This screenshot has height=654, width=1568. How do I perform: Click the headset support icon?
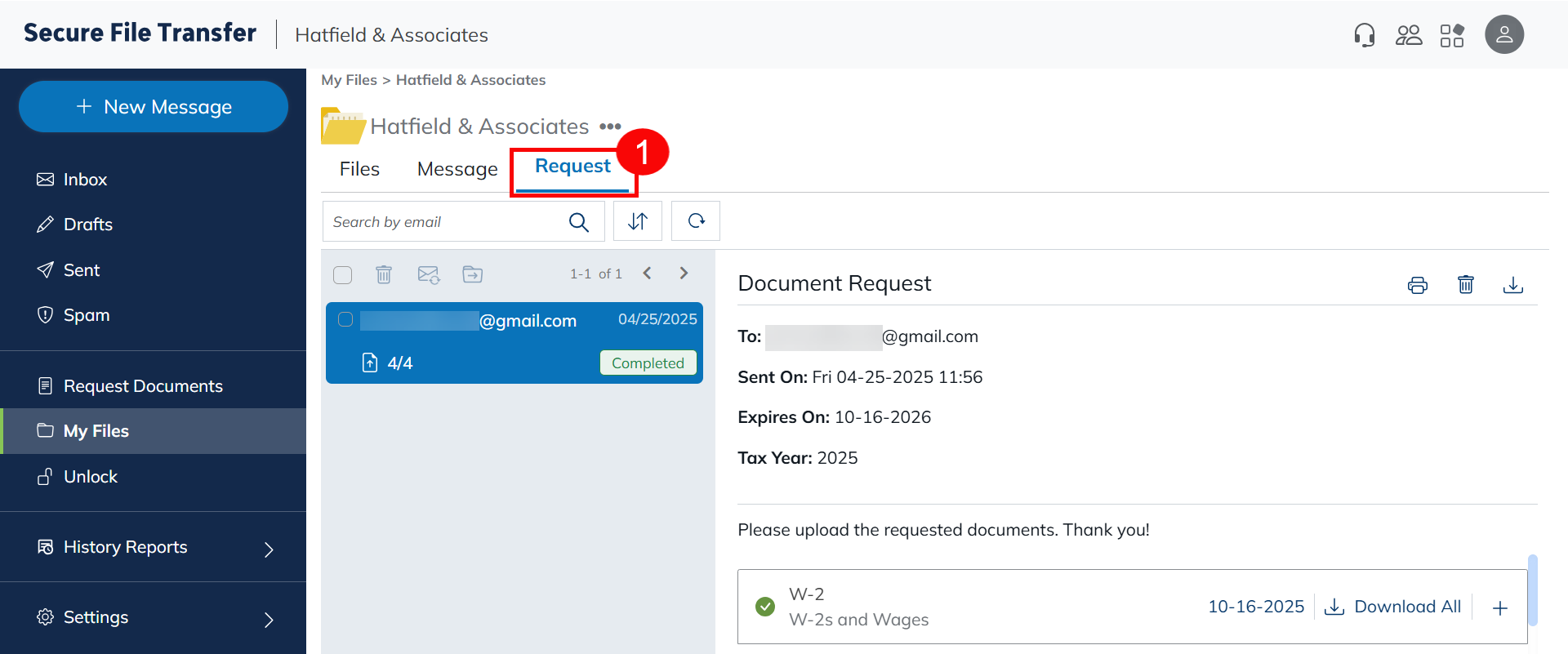point(1364,35)
